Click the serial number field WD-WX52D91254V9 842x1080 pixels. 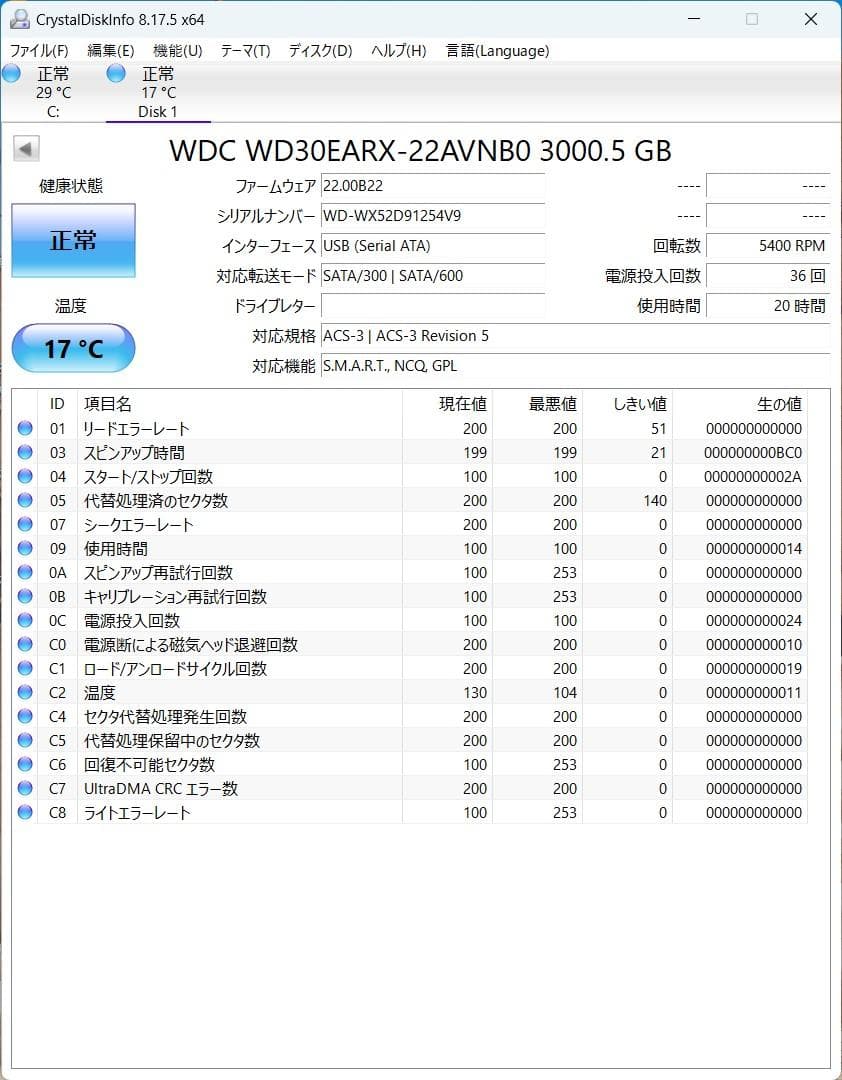pos(432,216)
